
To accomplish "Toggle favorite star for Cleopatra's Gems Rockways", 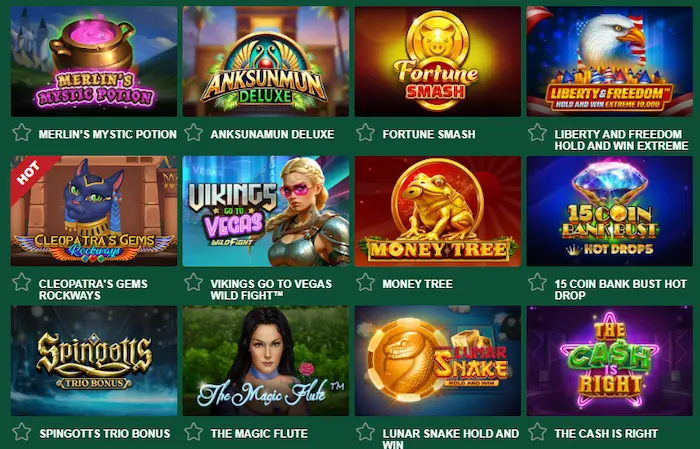I will [21, 283].
